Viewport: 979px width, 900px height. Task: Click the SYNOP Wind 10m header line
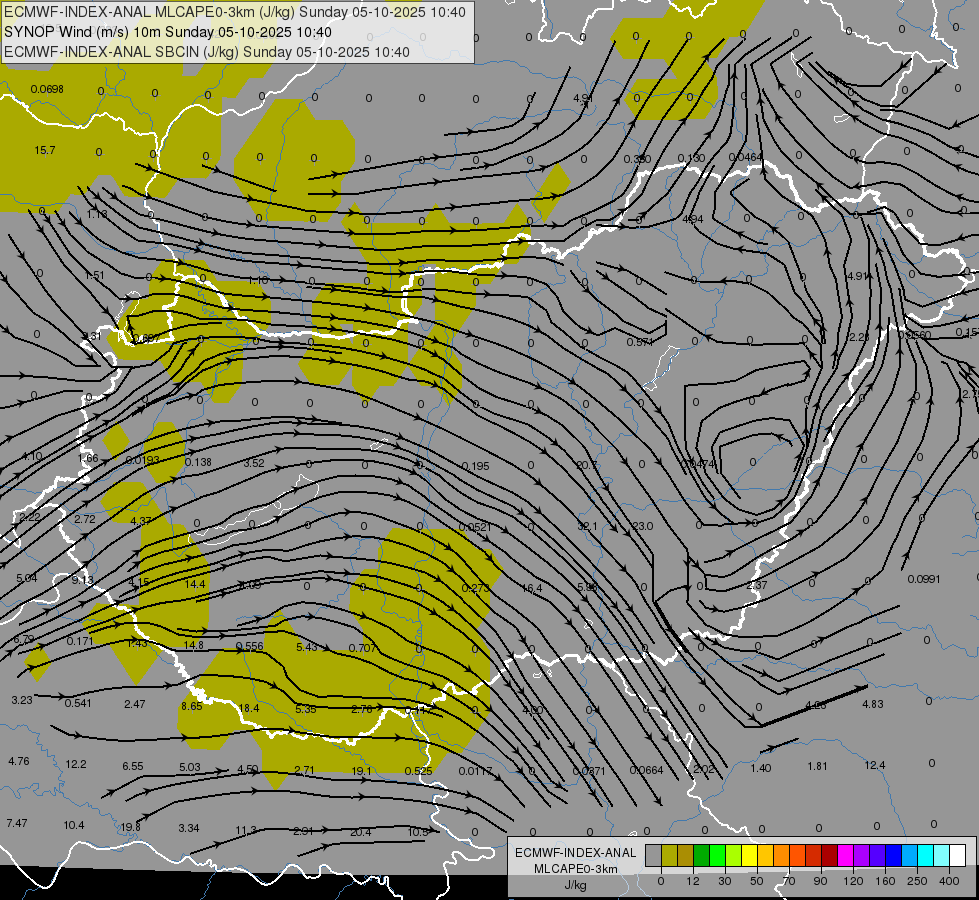[x=168, y=32]
